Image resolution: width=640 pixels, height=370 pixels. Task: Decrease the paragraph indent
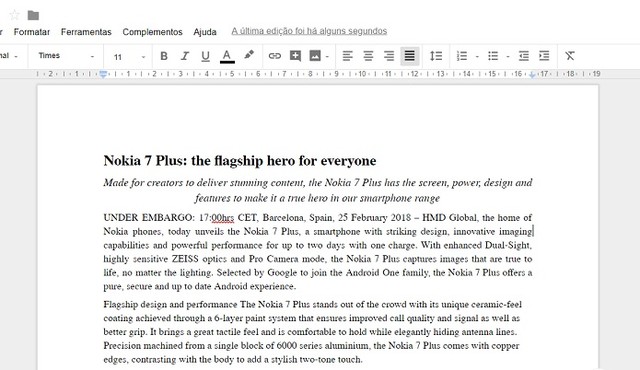point(524,56)
